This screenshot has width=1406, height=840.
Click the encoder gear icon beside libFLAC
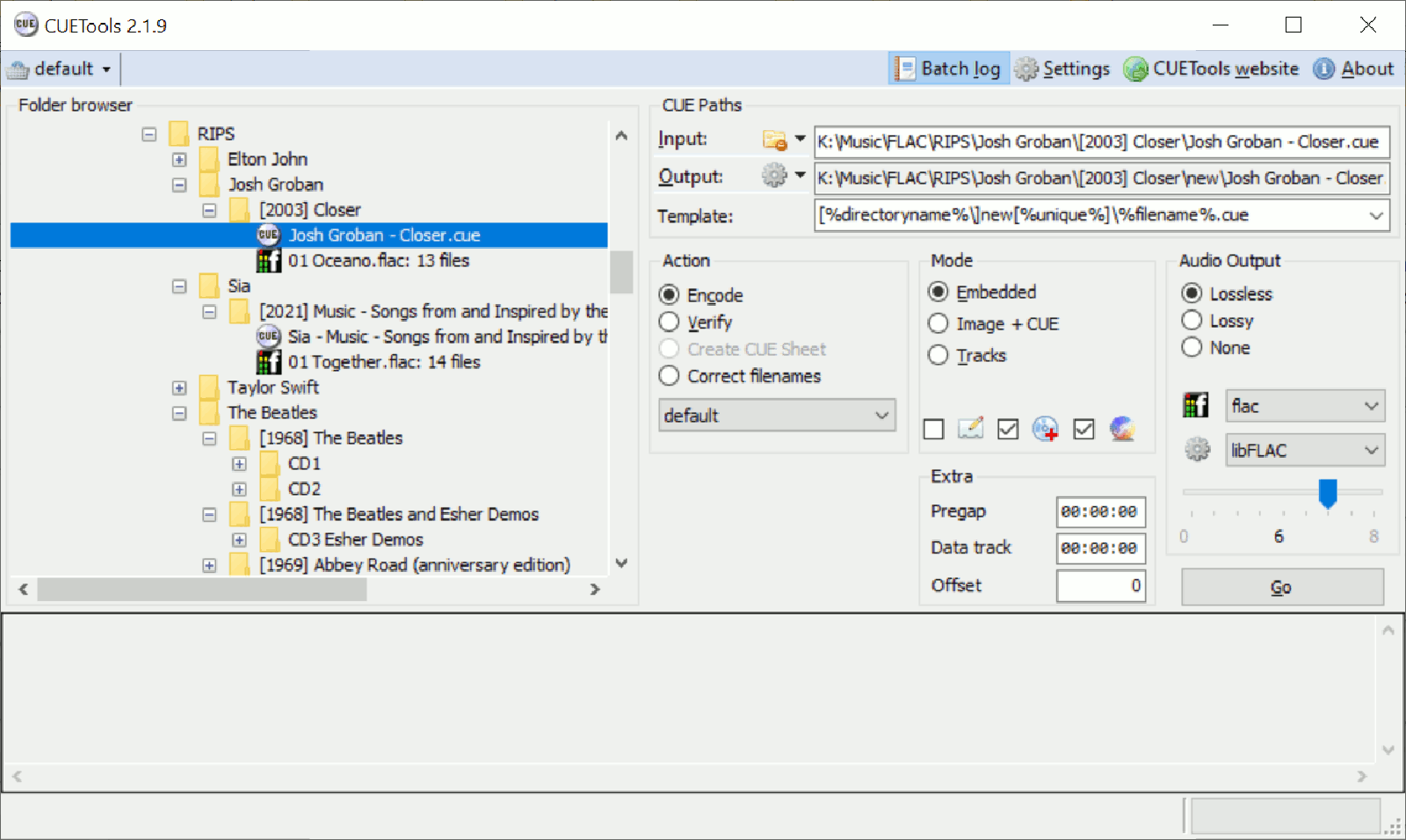coord(1197,450)
